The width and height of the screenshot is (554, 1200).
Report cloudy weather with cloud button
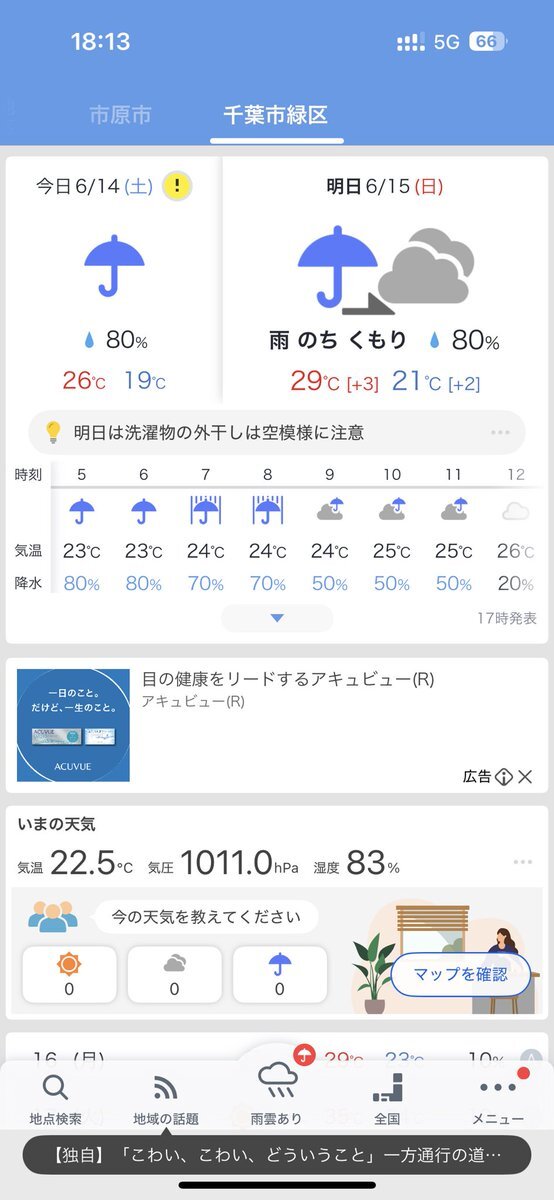point(174,974)
